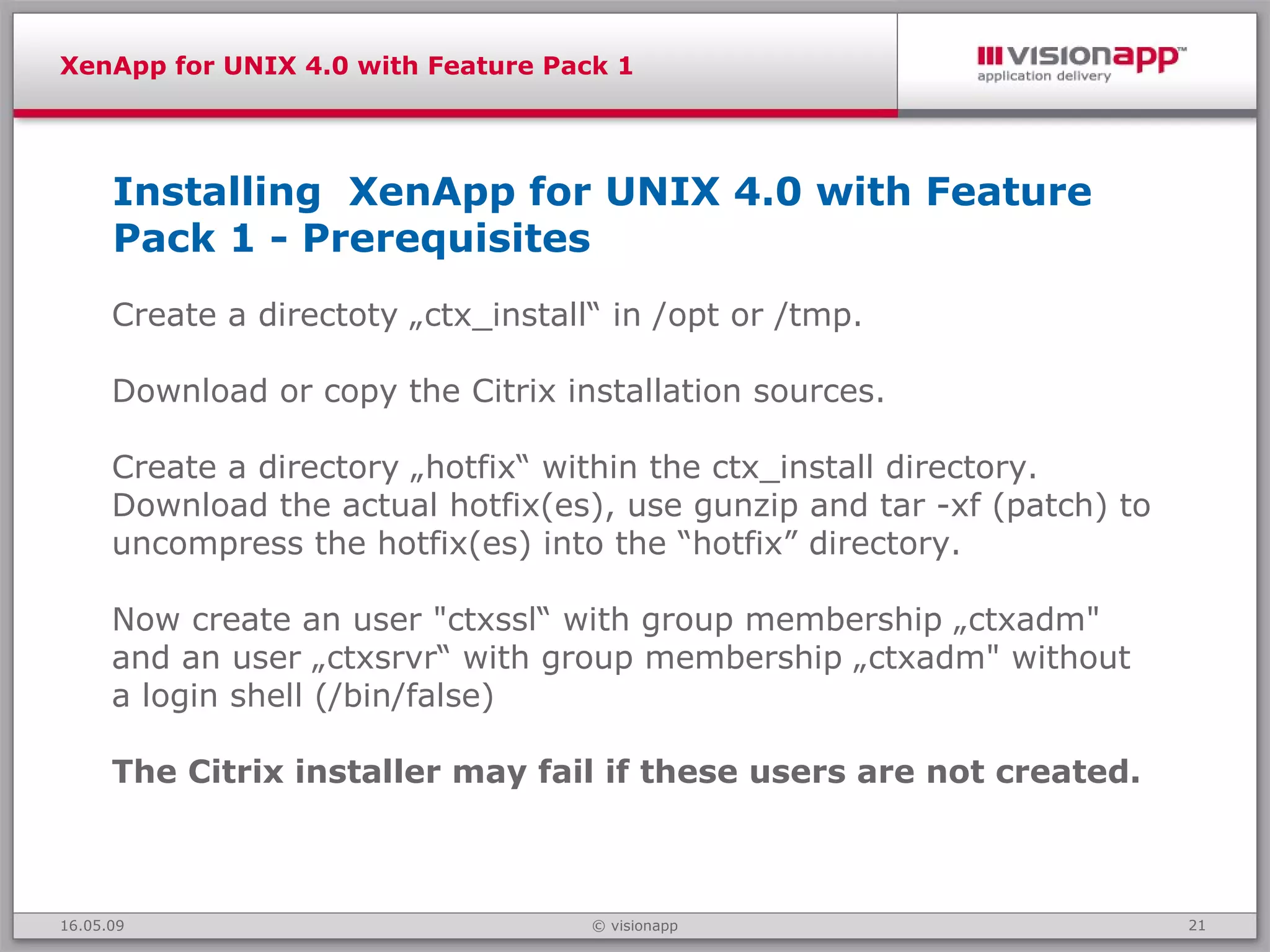The height and width of the screenshot is (952, 1270).
Task: Click the line 'Download or copy the Citrix installation sources.'
Action: pos(498,392)
